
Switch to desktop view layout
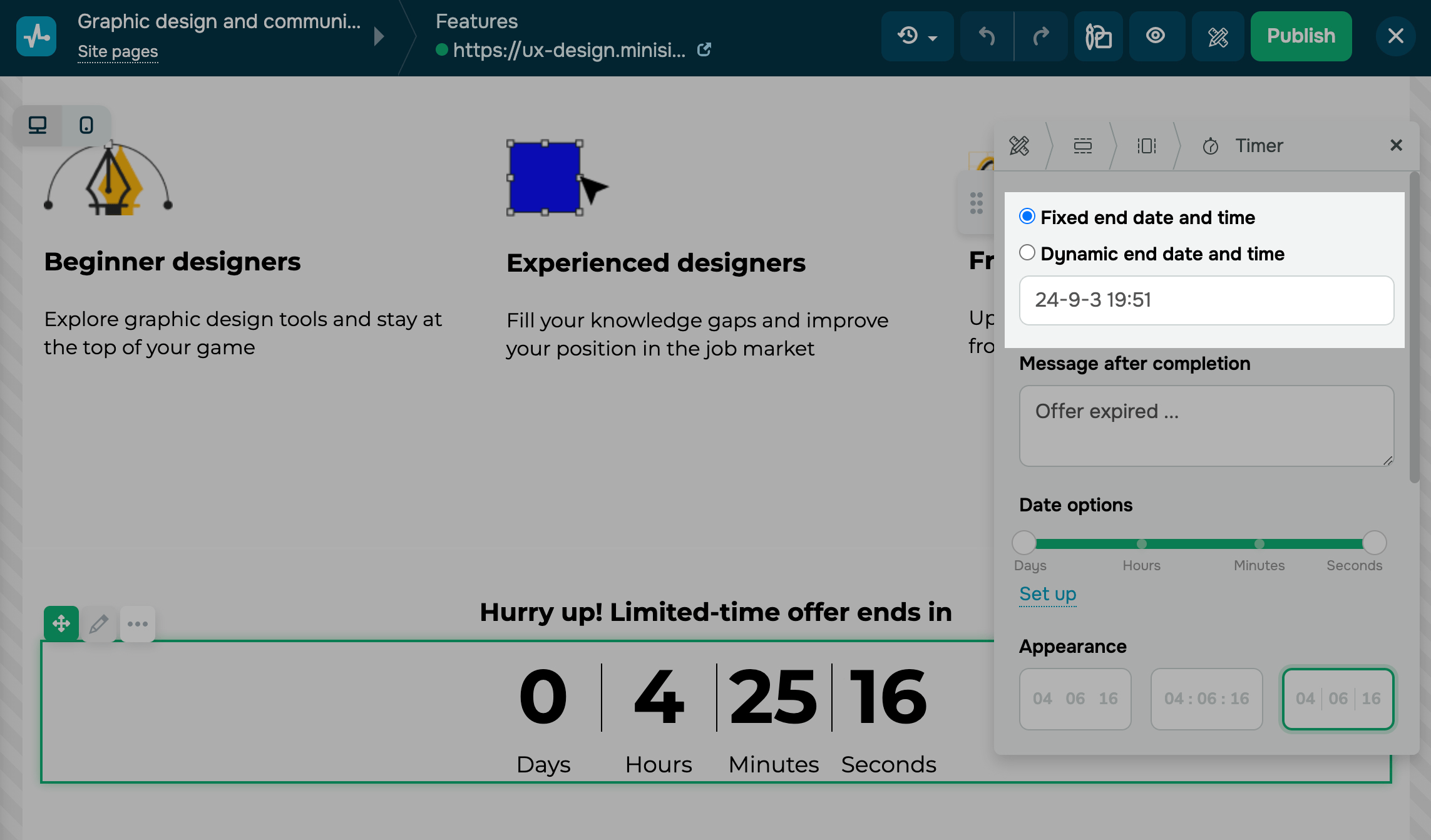(38, 125)
